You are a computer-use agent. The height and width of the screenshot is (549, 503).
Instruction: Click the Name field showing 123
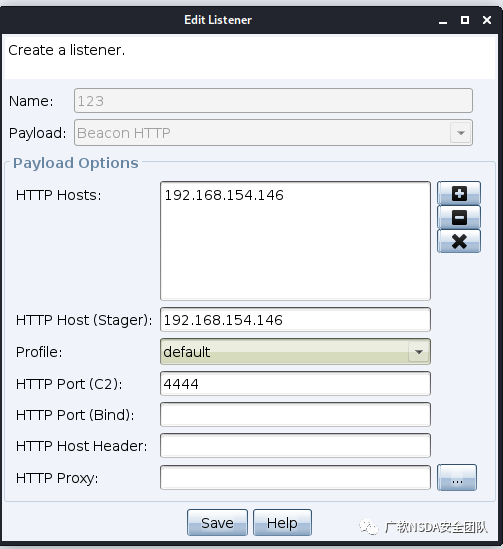pyautogui.click(x=273, y=101)
